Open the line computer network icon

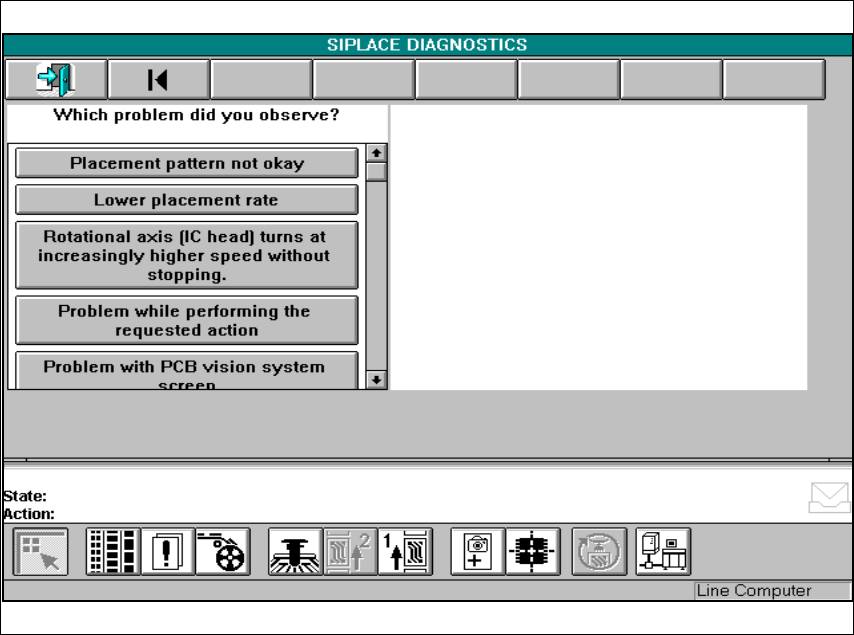pos(663,552)
